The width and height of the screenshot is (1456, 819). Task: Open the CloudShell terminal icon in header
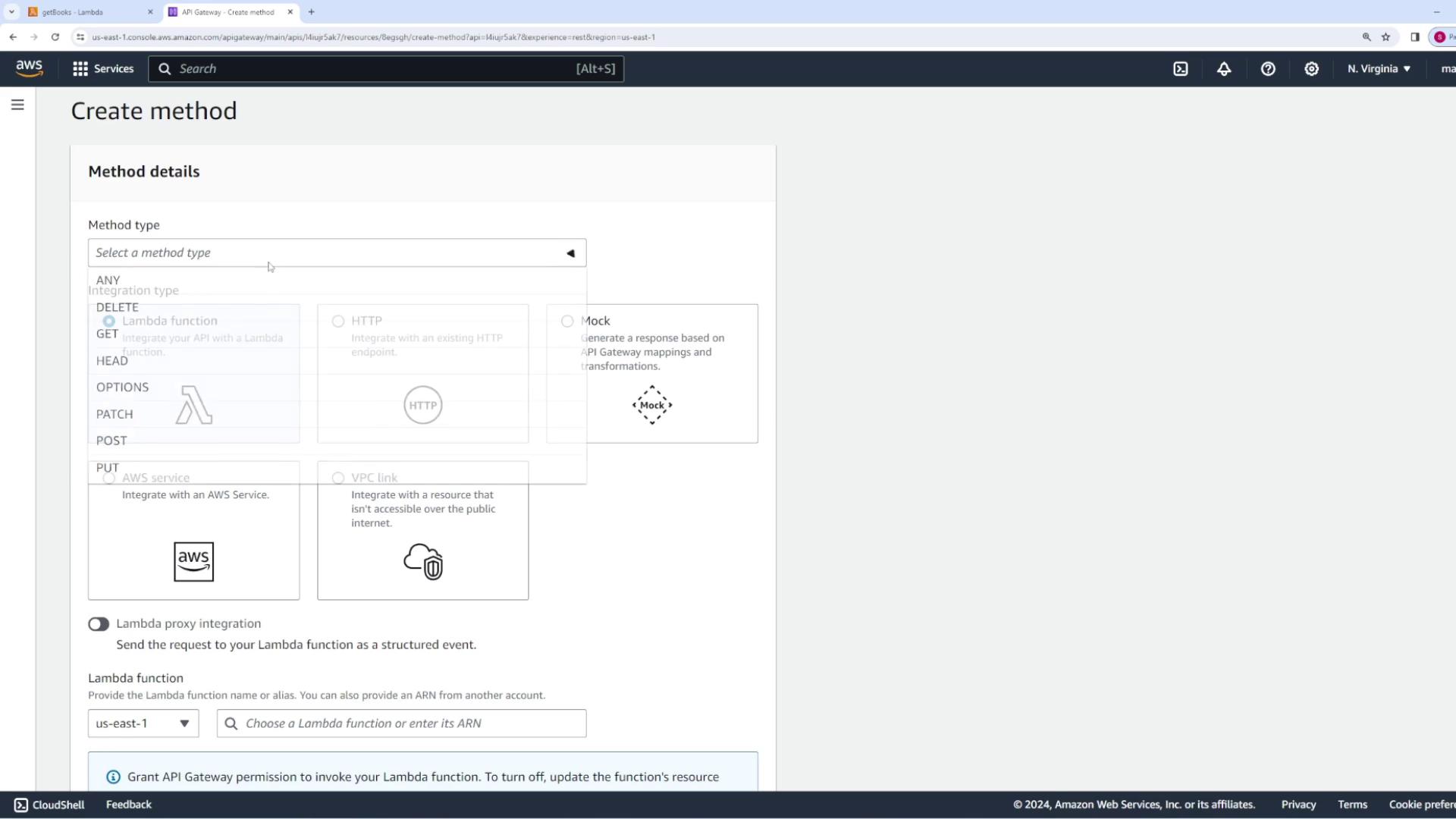[1181, 69]
